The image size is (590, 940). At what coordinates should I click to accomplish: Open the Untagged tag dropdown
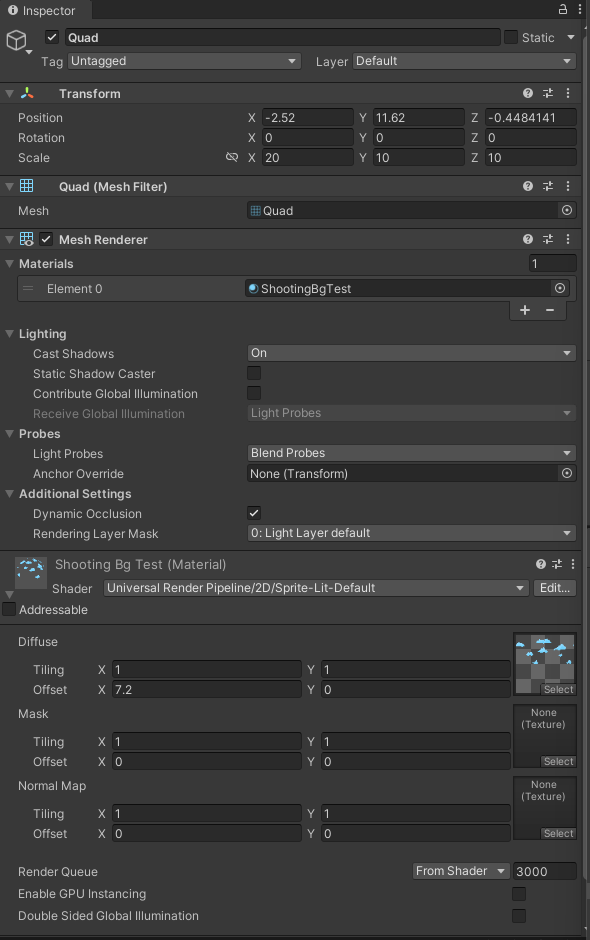184,61
